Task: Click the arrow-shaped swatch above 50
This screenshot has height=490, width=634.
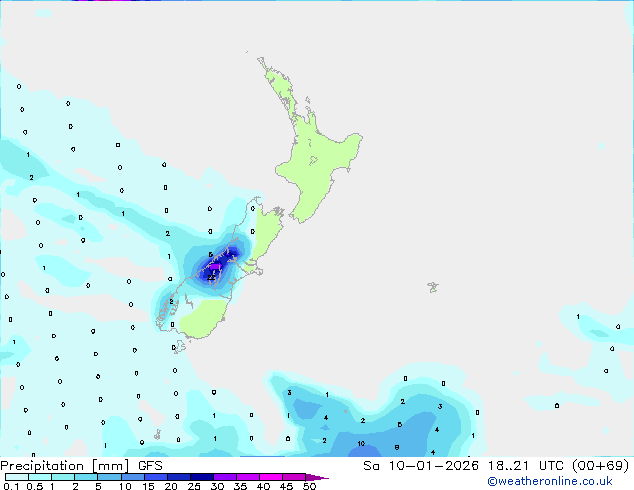Action: click(317, 477)
